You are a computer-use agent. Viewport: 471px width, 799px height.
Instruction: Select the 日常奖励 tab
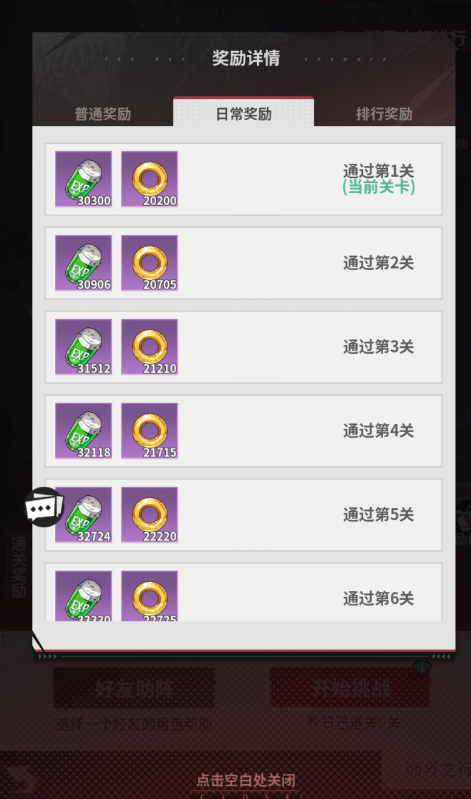click(x=244, y=112)
